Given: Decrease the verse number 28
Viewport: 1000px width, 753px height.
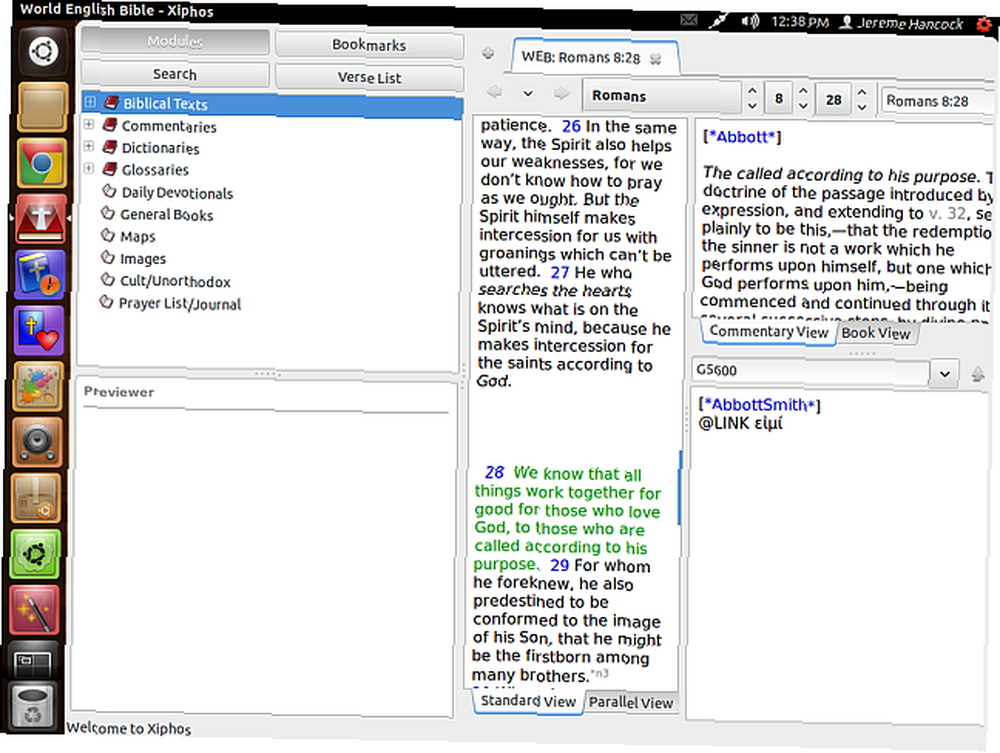Looking at the screenshot, I should pos(862,108).
